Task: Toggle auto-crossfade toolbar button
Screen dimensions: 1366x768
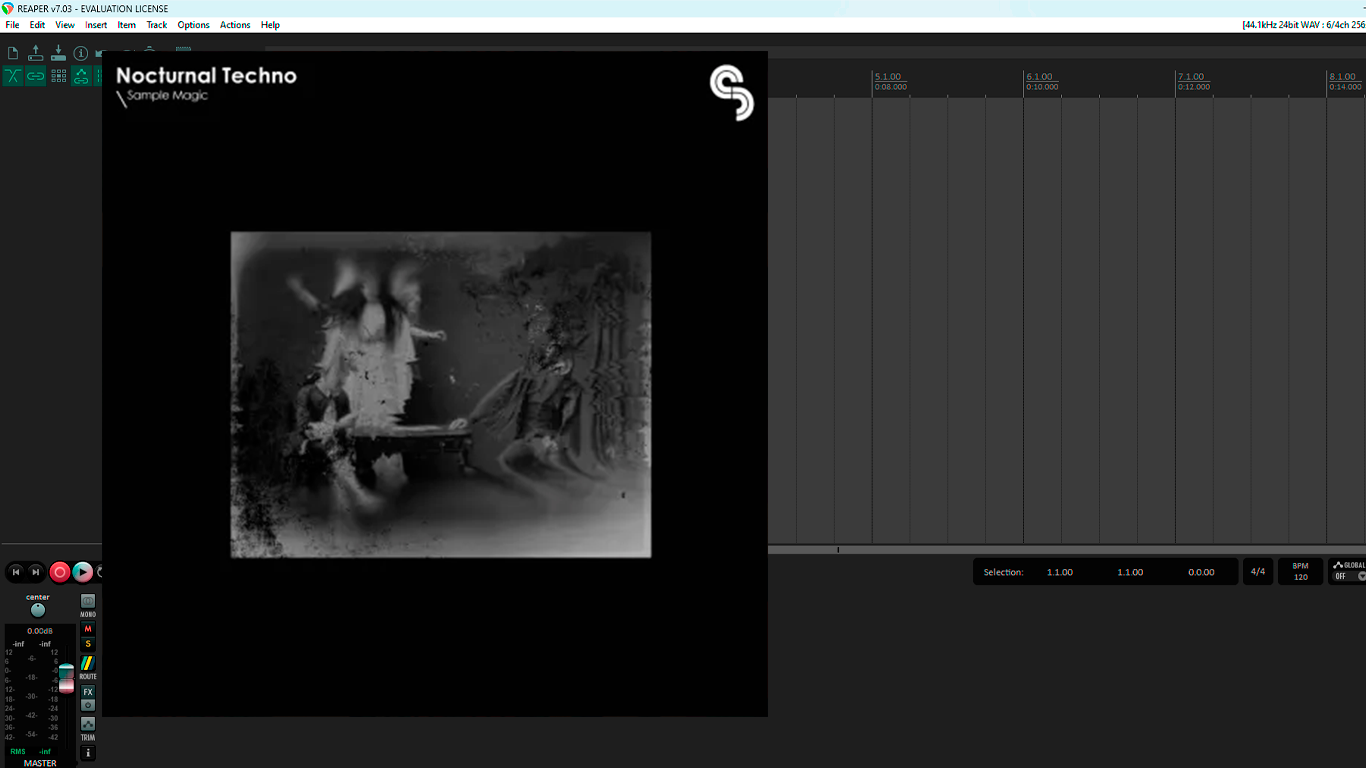Action: click(x=13, y=76)
